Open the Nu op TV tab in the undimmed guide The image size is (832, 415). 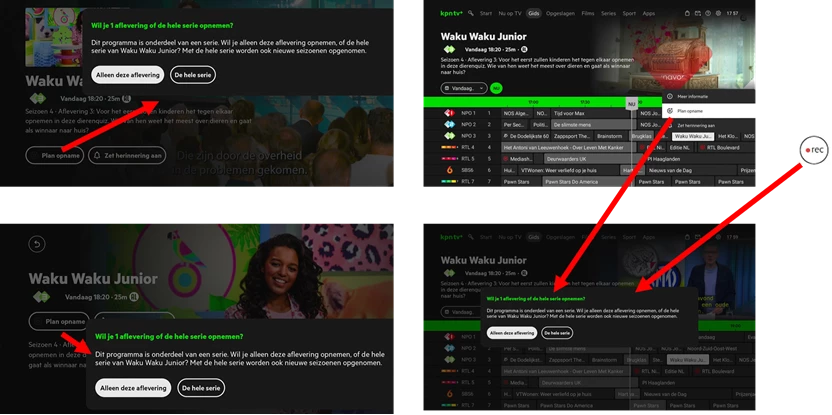(510, 13)
